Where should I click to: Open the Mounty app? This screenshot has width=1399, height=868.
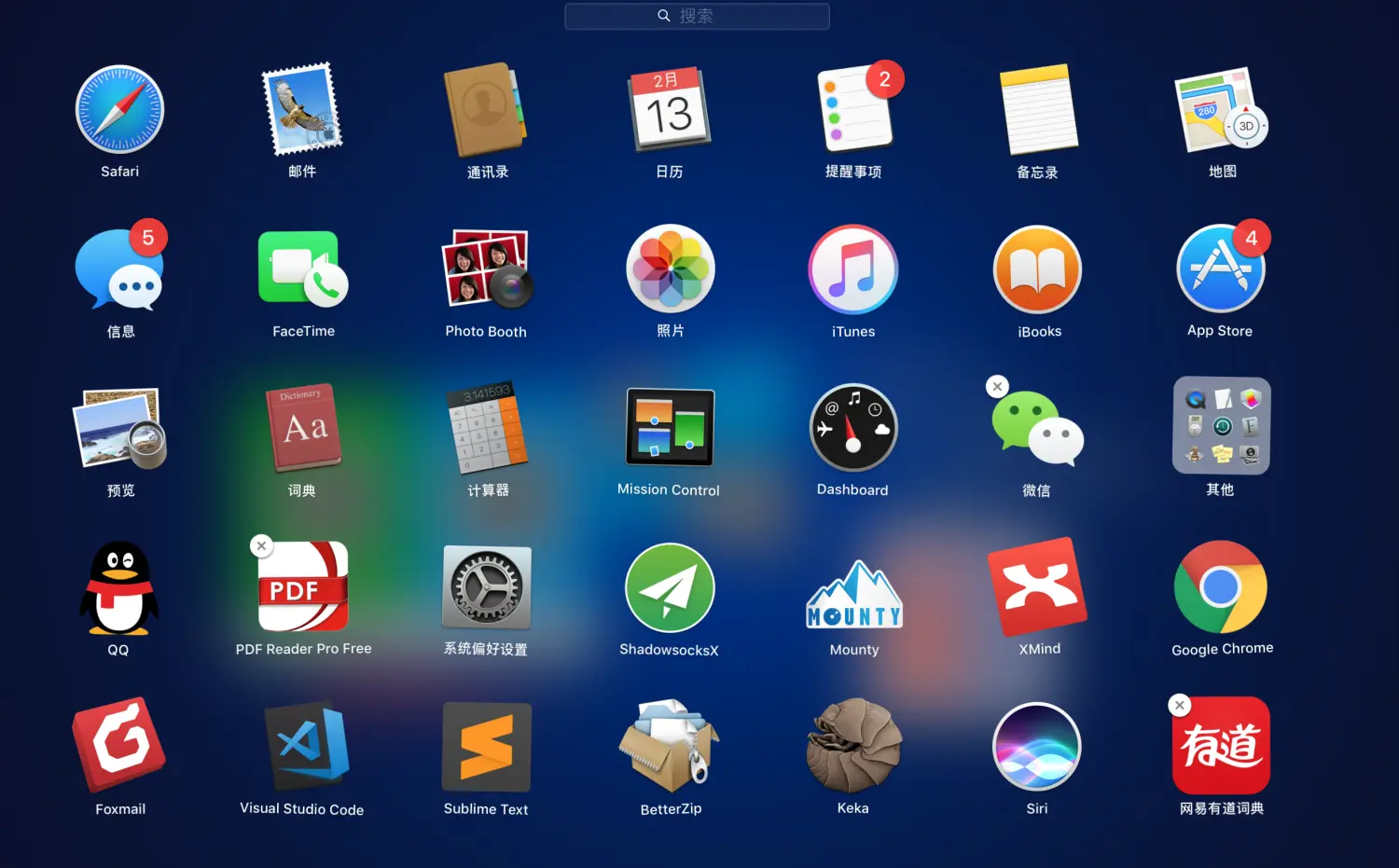coord(854,595)
